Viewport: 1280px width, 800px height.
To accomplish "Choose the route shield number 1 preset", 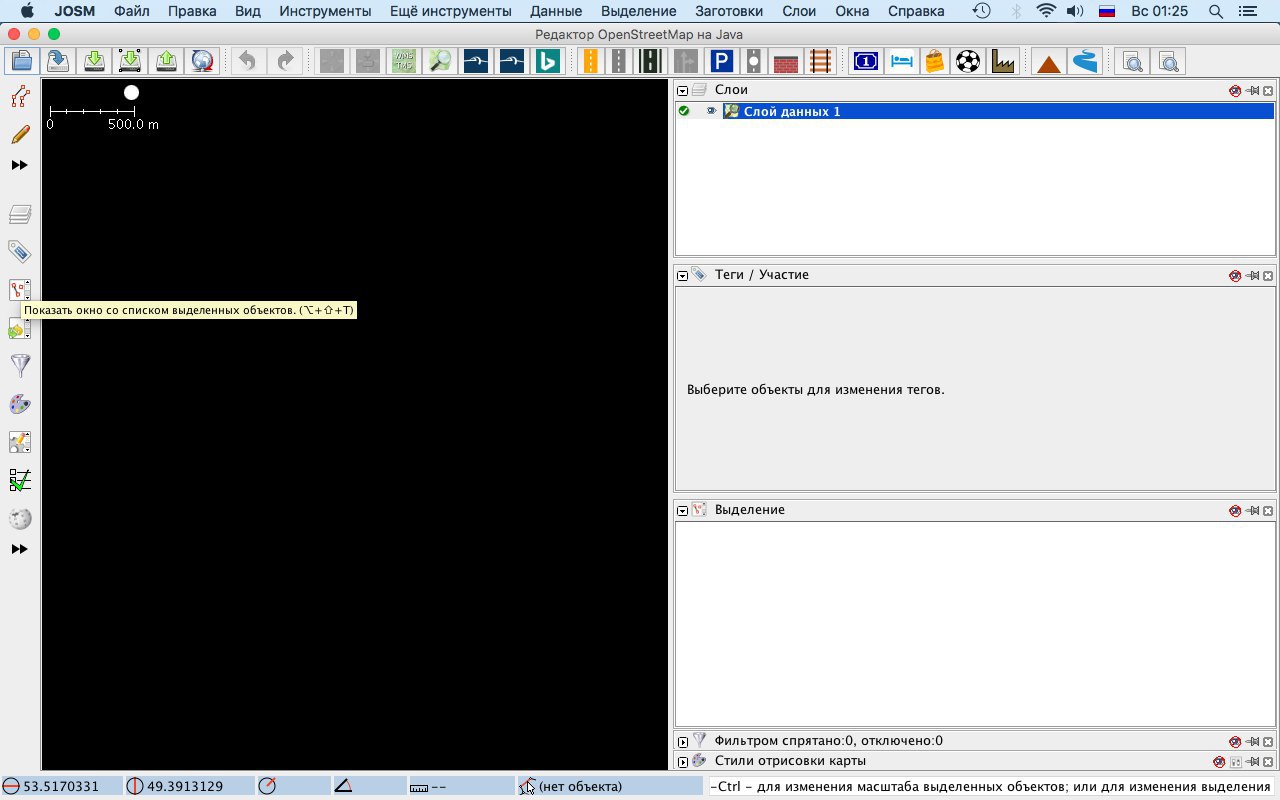I will (x=865, y=61).
